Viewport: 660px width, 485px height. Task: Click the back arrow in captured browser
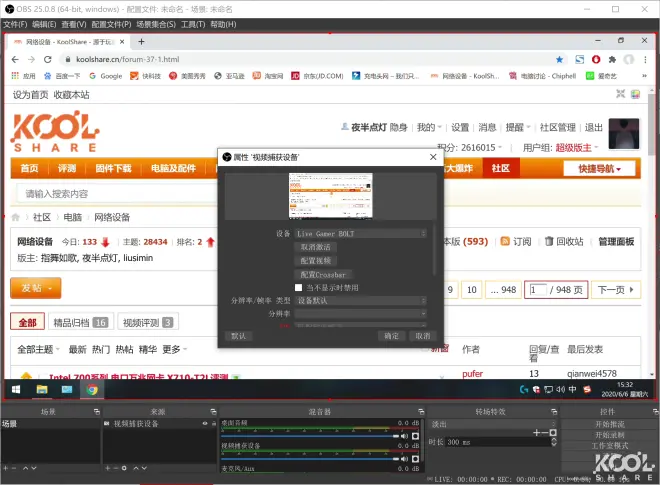pyautogui.click(x=15, y=59)
